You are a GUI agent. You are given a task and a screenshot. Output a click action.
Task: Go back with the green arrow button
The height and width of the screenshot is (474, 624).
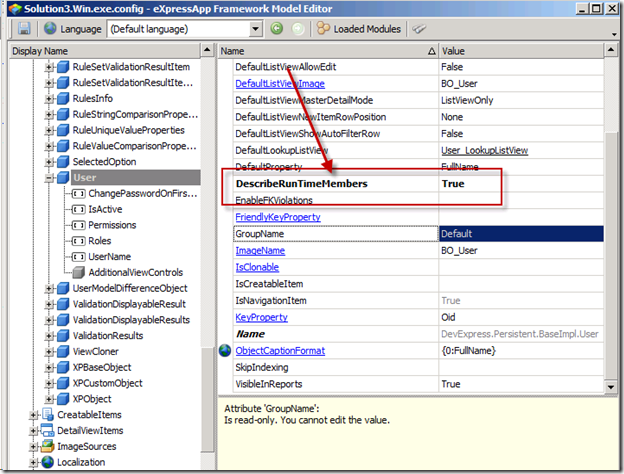[x=277, y=28]
